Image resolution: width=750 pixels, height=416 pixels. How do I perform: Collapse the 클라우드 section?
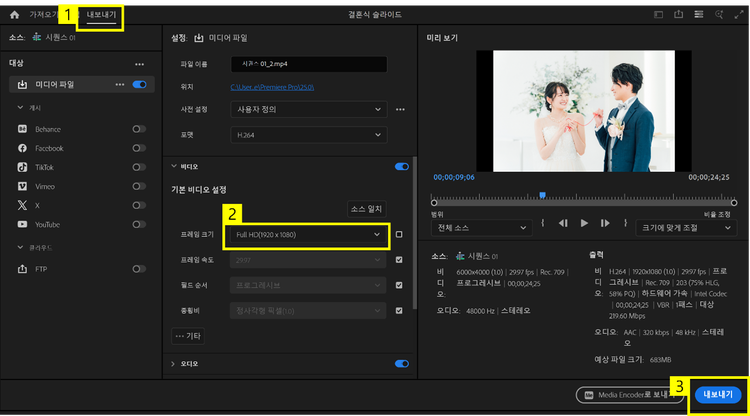coord(20,247)
